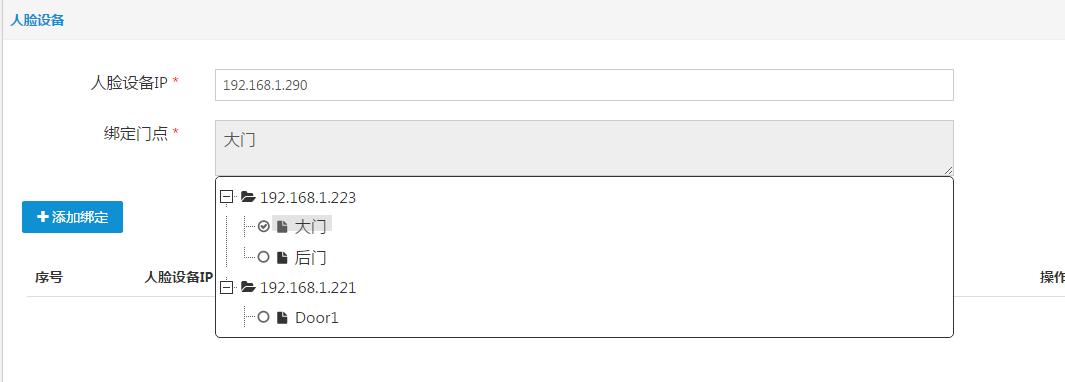Click the open folder icon beside 192.168.1.223

click(x=248, y=198)
